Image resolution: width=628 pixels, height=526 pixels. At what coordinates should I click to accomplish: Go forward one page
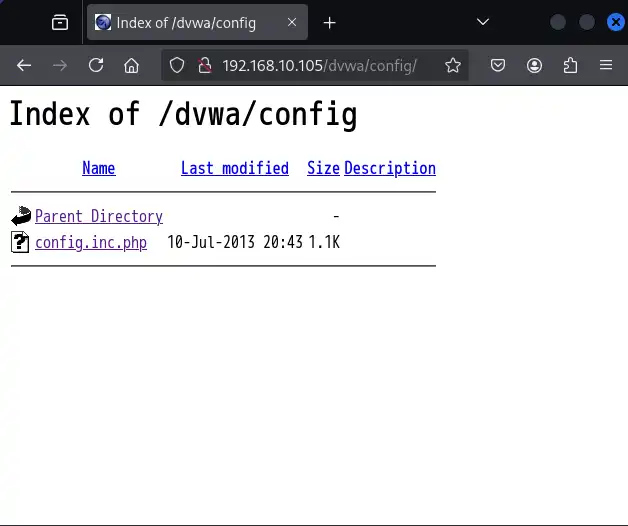tap(60, 65)
